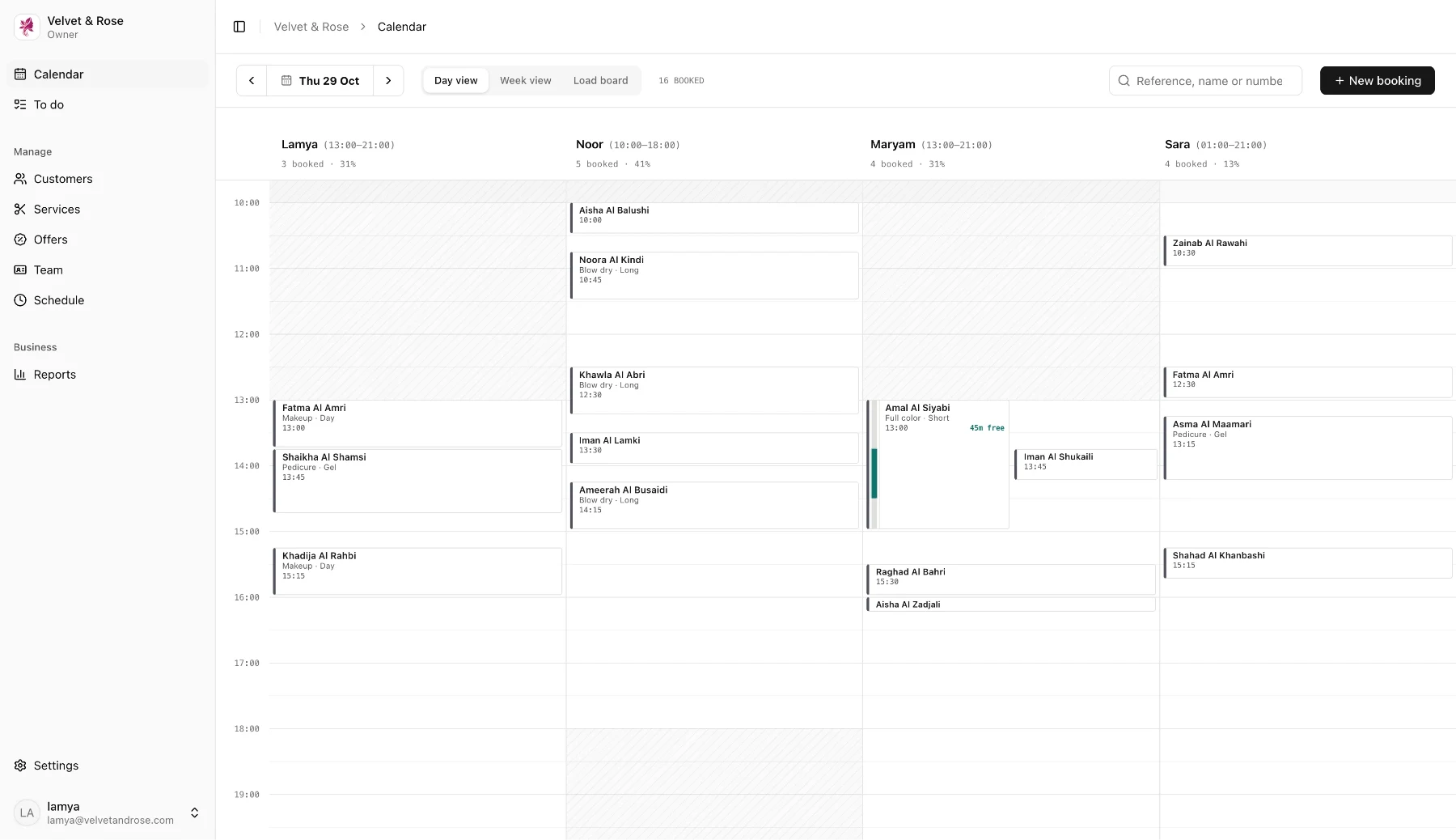The image size is (1456, 840).
Task: Open Khawla Al Abri 12:30 booking
Action: point(714,390)
